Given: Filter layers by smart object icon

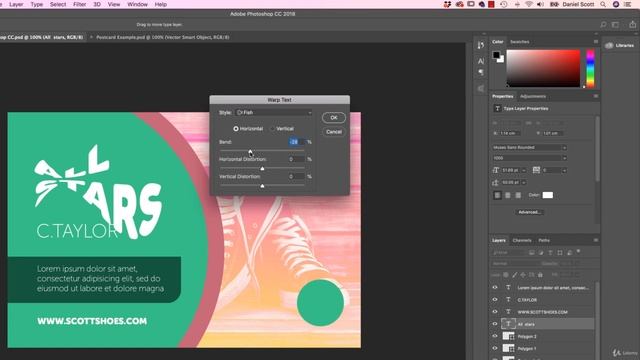Looking at the screenshot, I should (x=569, y=253).
